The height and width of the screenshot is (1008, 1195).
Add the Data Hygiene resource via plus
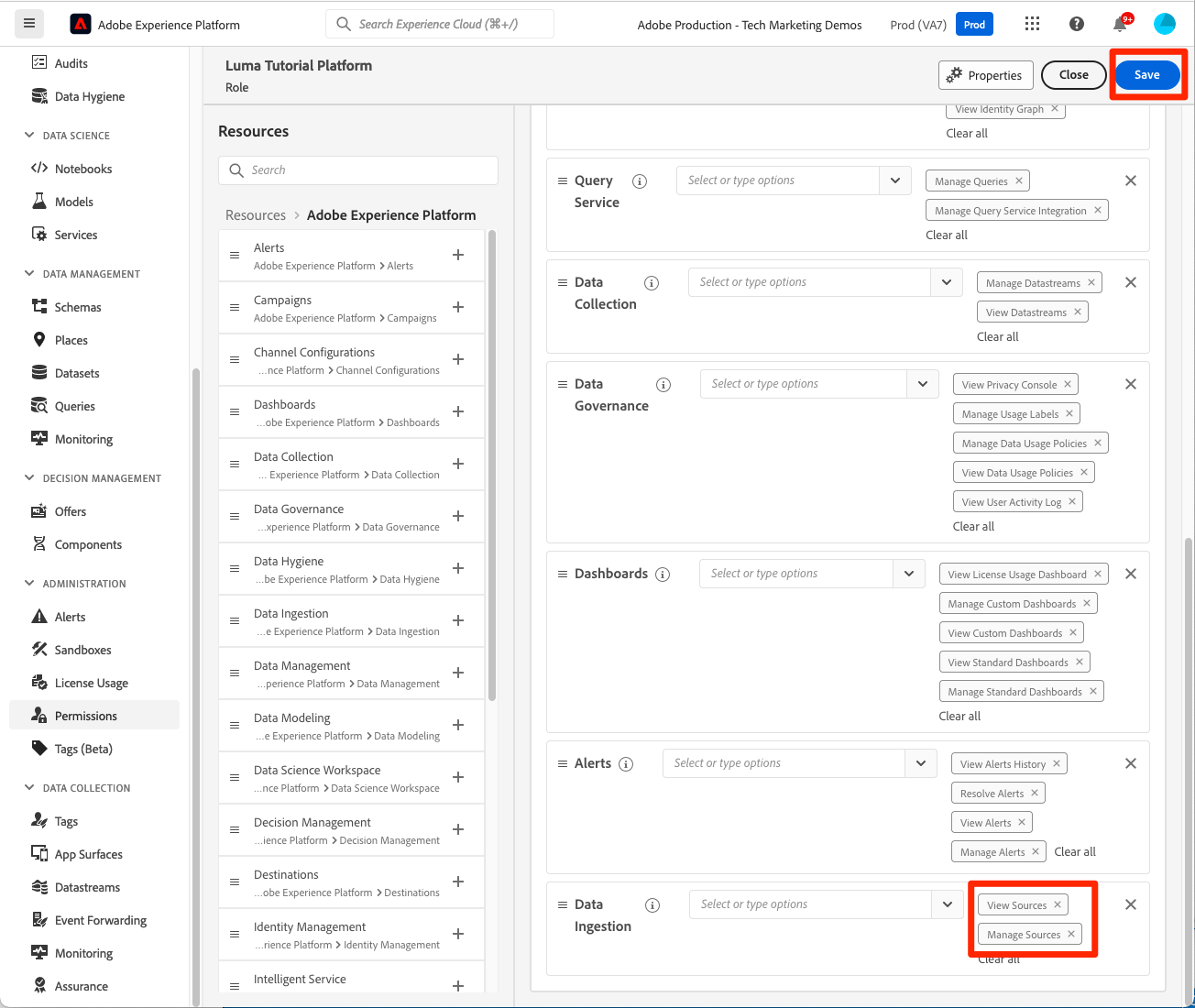click(458, 568)
